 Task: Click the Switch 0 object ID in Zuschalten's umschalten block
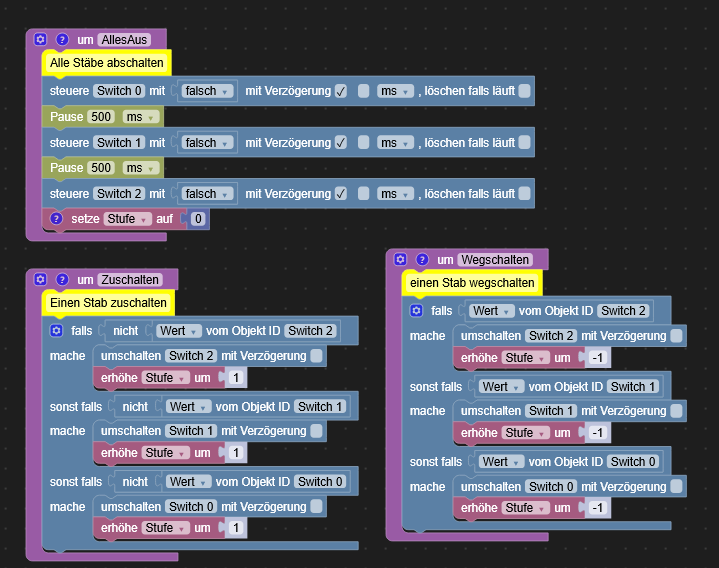pos(190,507)
